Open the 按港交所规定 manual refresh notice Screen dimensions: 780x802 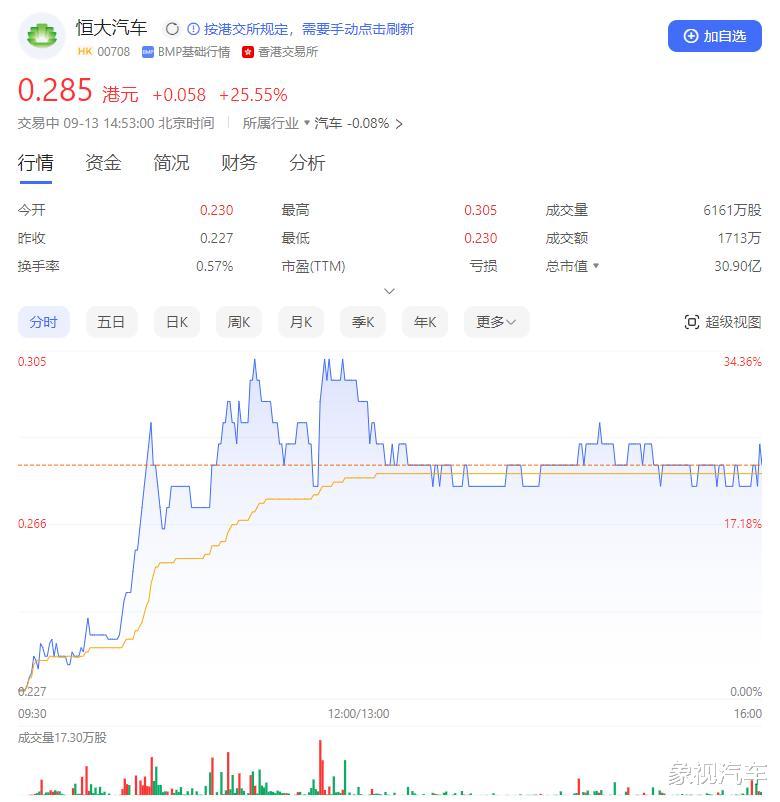pyautogui.click(x=308, y=29)
